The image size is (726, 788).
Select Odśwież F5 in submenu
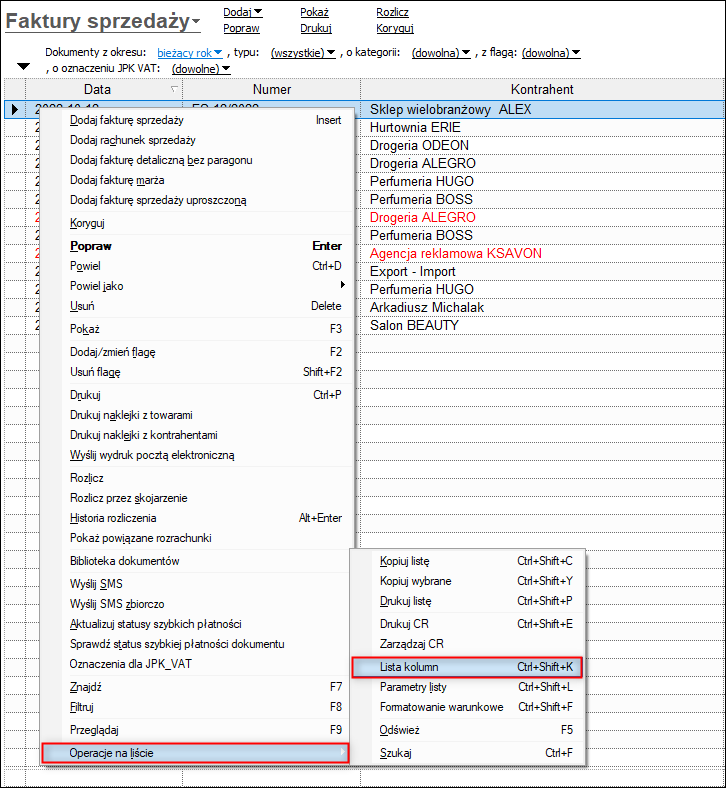(x=468, y=730)
